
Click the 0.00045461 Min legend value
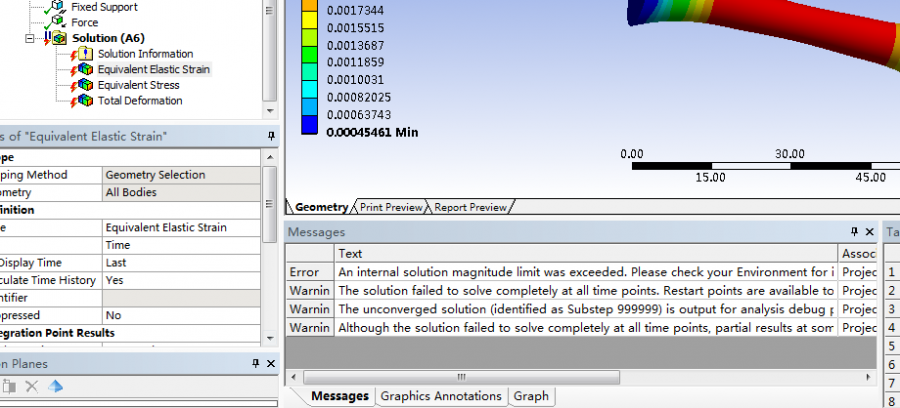point(372,133)
